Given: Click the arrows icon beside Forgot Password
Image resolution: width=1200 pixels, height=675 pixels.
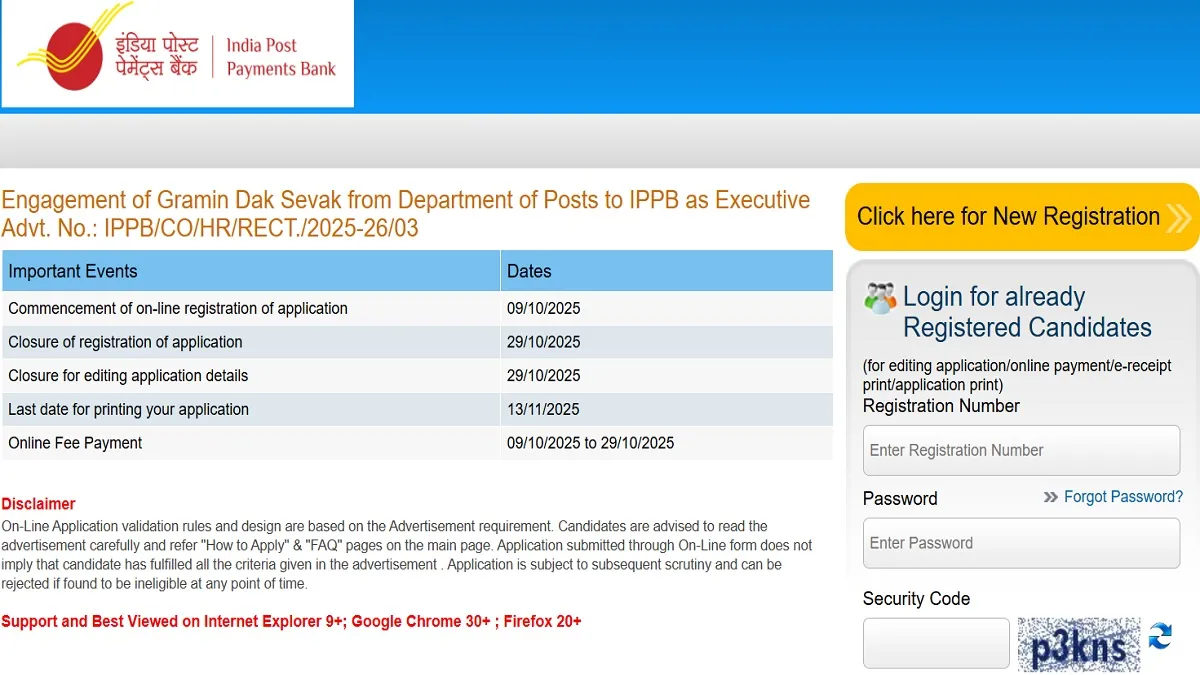Looking at the screenshot, I should pos(1050,497).
